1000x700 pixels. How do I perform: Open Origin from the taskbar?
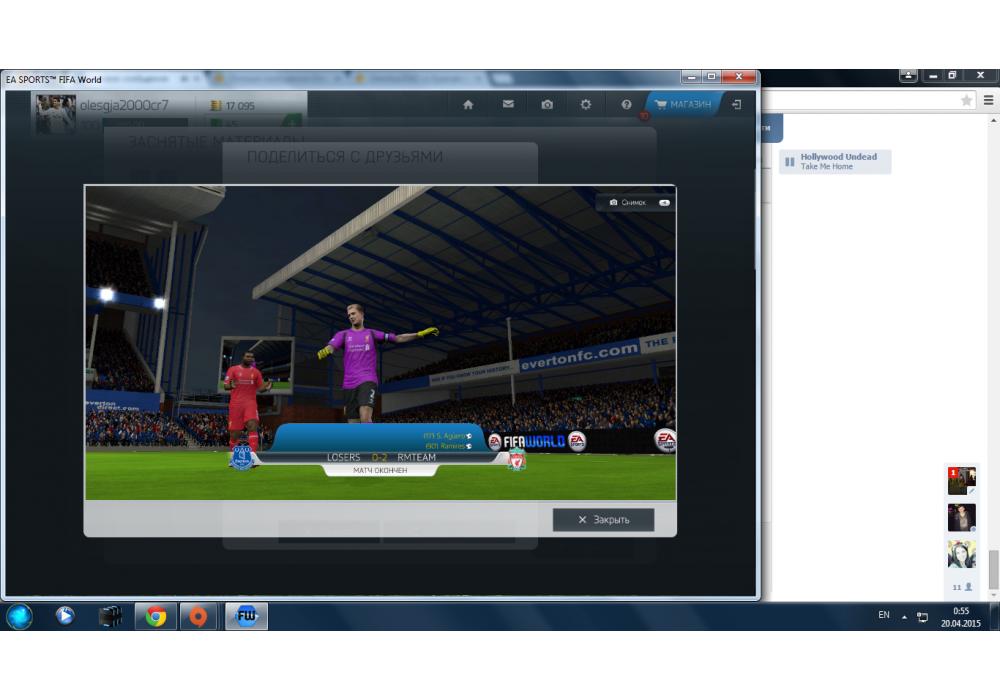coord(198,616)
